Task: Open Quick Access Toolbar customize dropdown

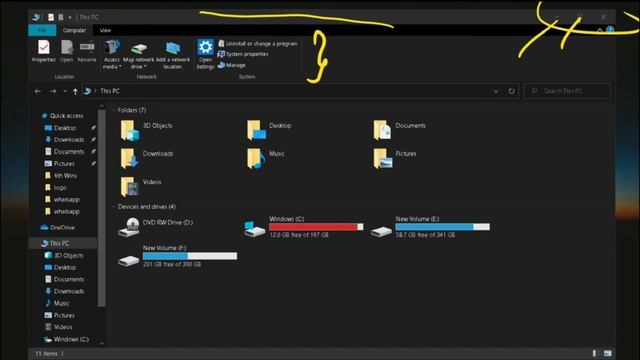Action: (70, 17)
